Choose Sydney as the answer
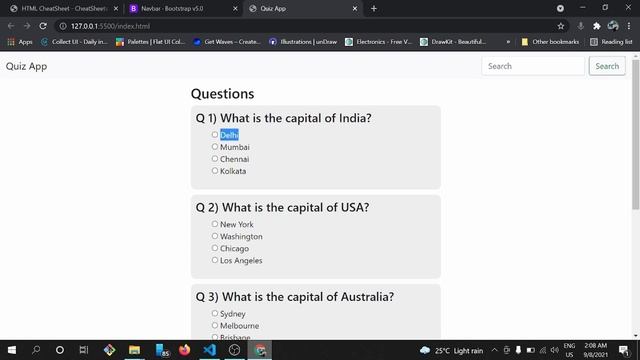The image size is (640, 360). (215, 313)
